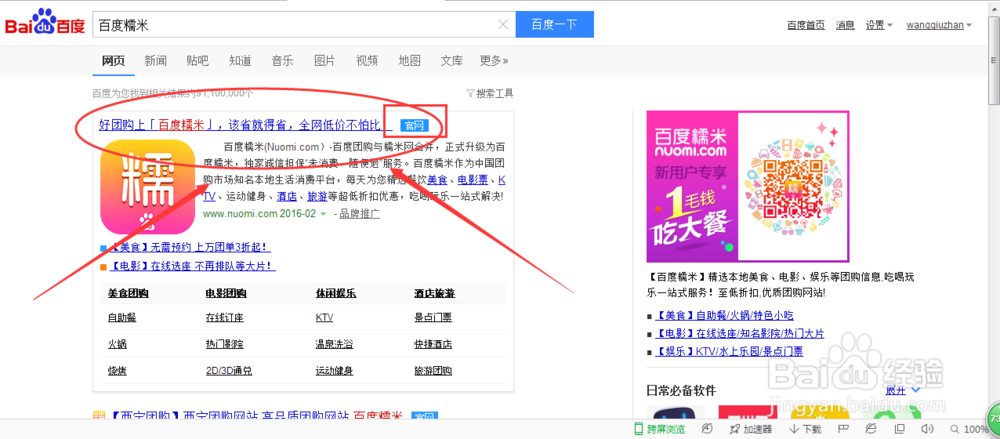Open the 温泉洗浴 table link
Image resolution: width=1000 pixels, height=439 pixels.
(x=334, y=344)
